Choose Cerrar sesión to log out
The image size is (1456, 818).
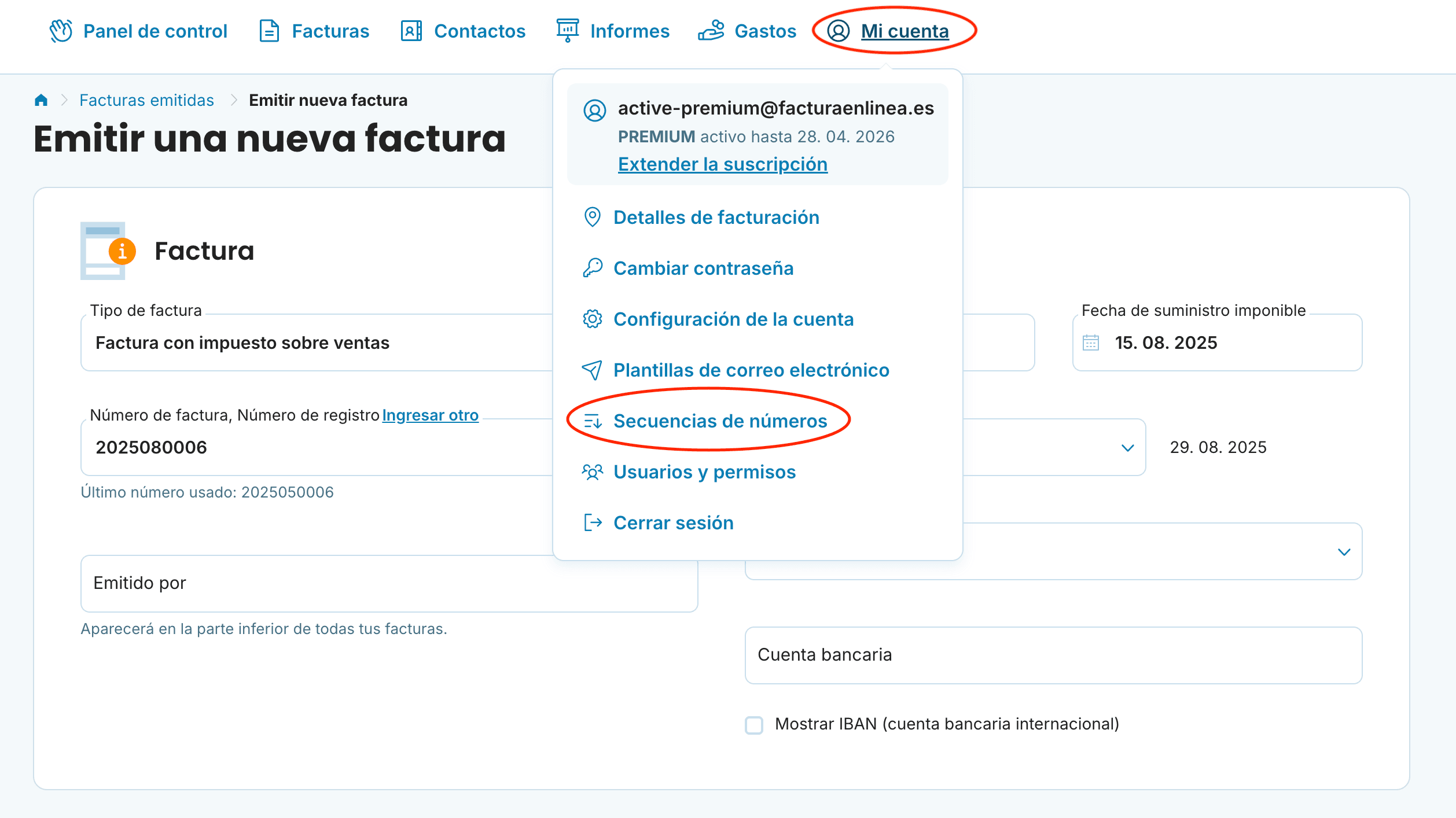click(x=673, y=523)
